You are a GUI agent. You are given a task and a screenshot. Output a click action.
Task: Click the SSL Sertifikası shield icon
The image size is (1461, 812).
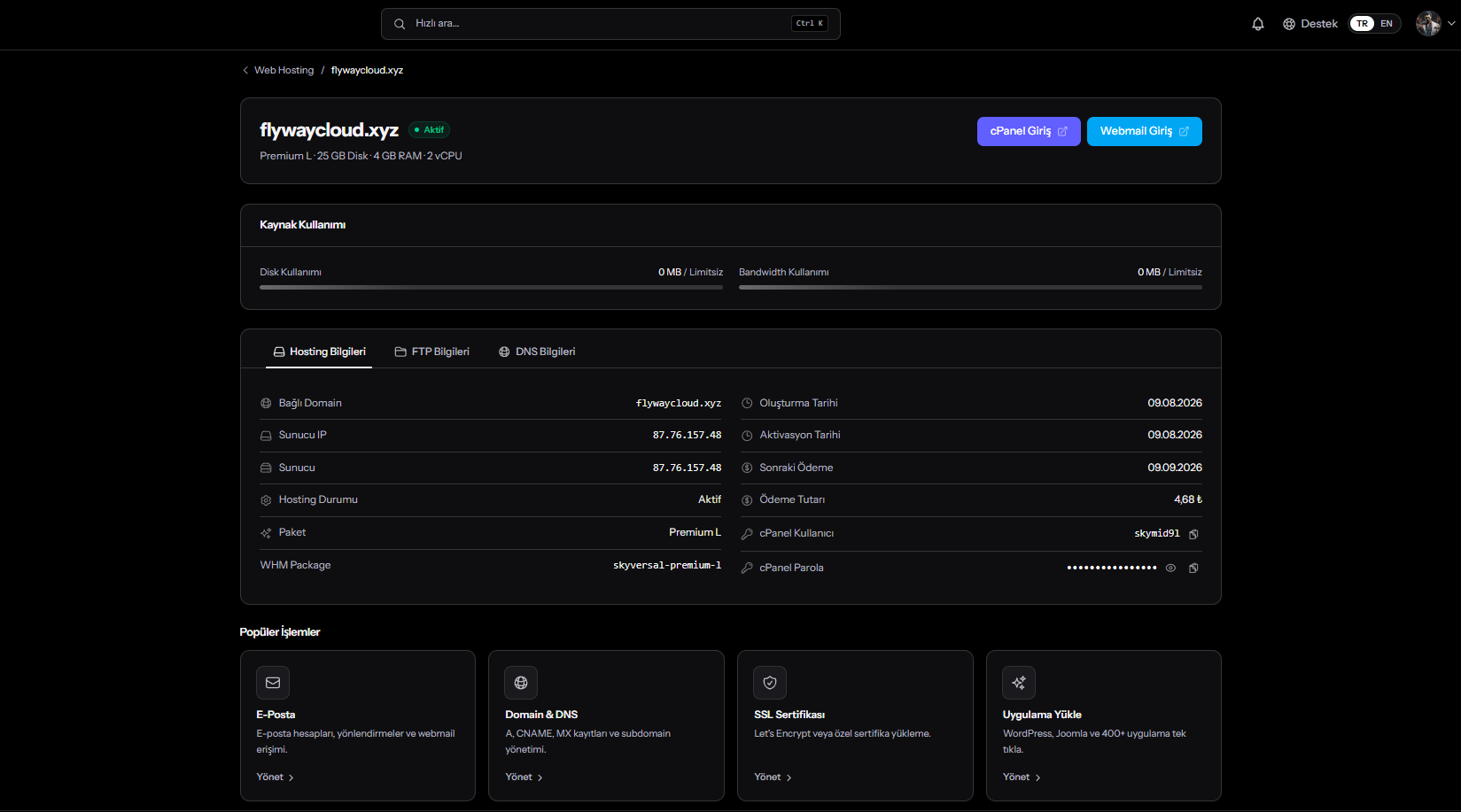(770, 683)
